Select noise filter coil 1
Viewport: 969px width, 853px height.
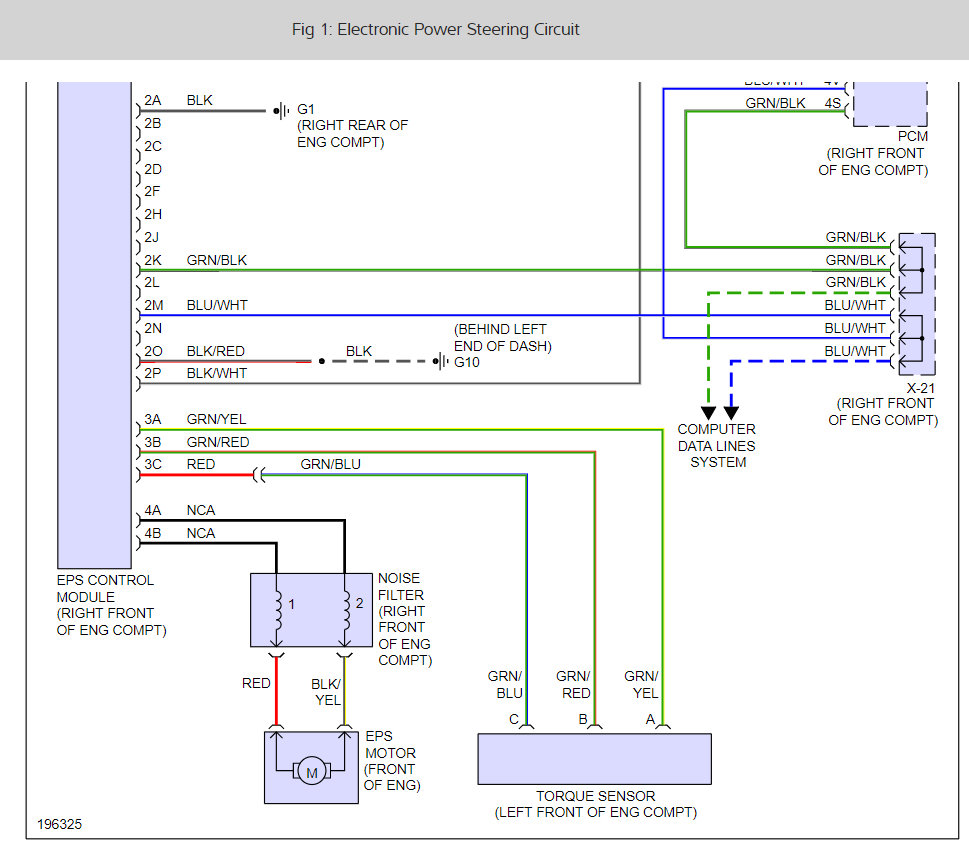point(277,610)
